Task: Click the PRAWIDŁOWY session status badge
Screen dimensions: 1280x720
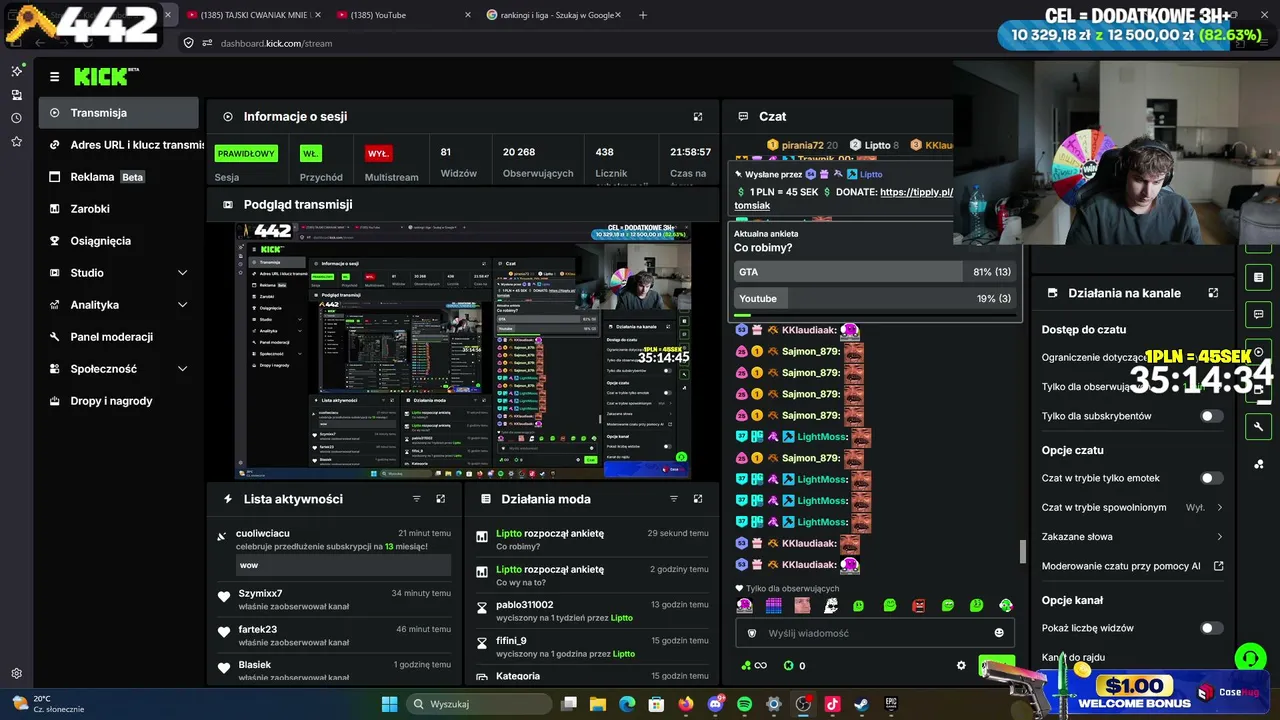Action: pos(246,154)
